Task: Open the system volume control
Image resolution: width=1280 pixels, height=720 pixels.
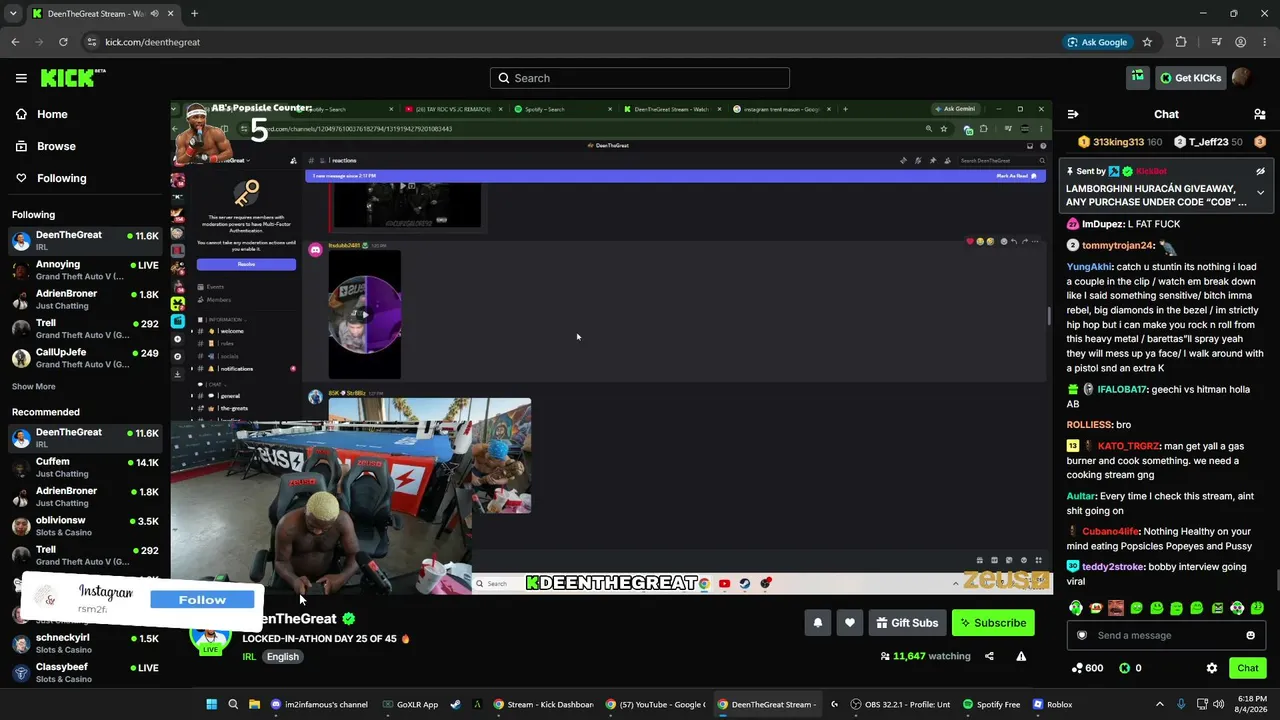Action: [1221, 704]
